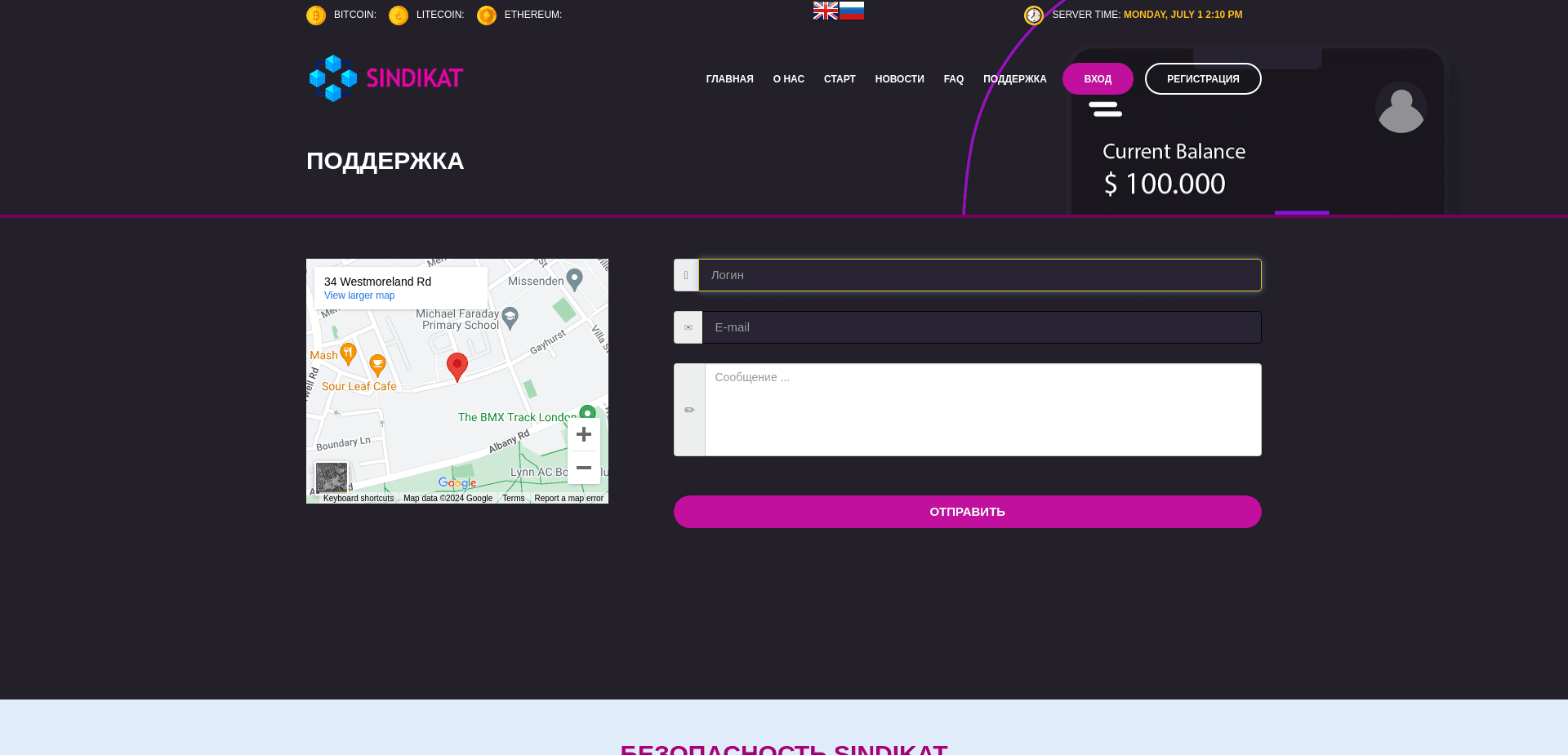Click the Litecoin icon in the top bar
This screenshot has width=1568, height=755.
[399, 15]
